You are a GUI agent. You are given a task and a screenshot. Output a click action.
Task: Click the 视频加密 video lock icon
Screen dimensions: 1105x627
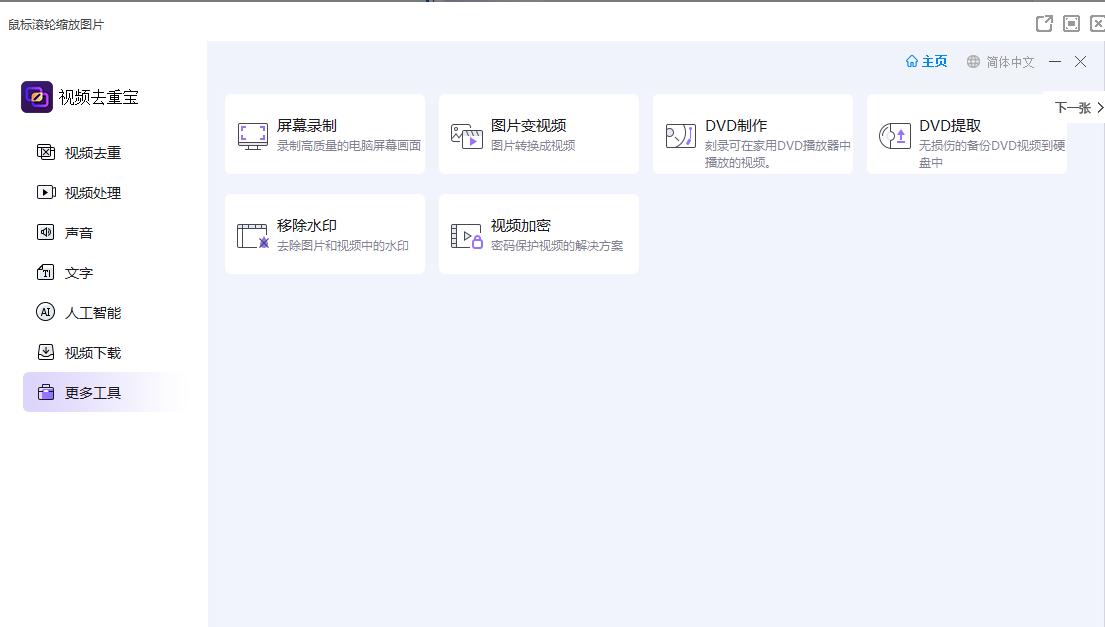tap(466, 235)
